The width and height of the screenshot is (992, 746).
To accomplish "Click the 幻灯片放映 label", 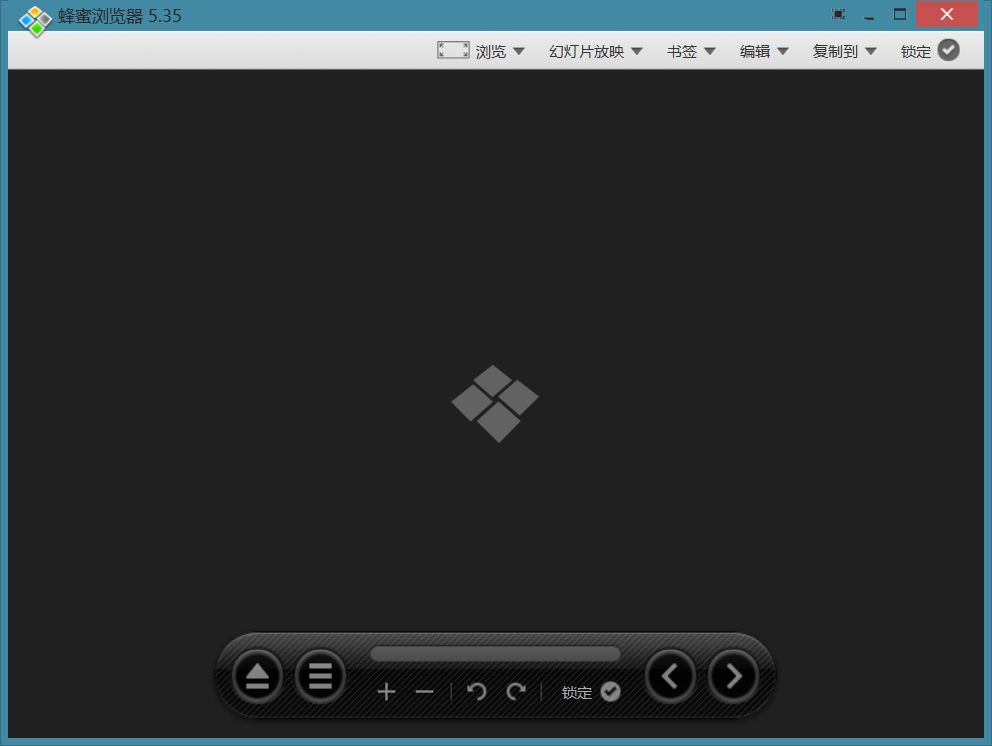I will [586, 51].
